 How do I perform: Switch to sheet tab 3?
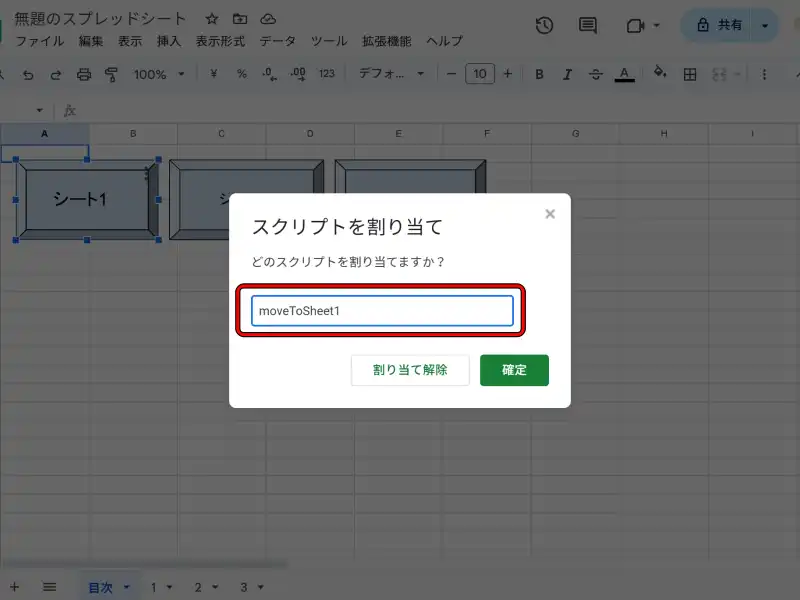tap(244, 587)
